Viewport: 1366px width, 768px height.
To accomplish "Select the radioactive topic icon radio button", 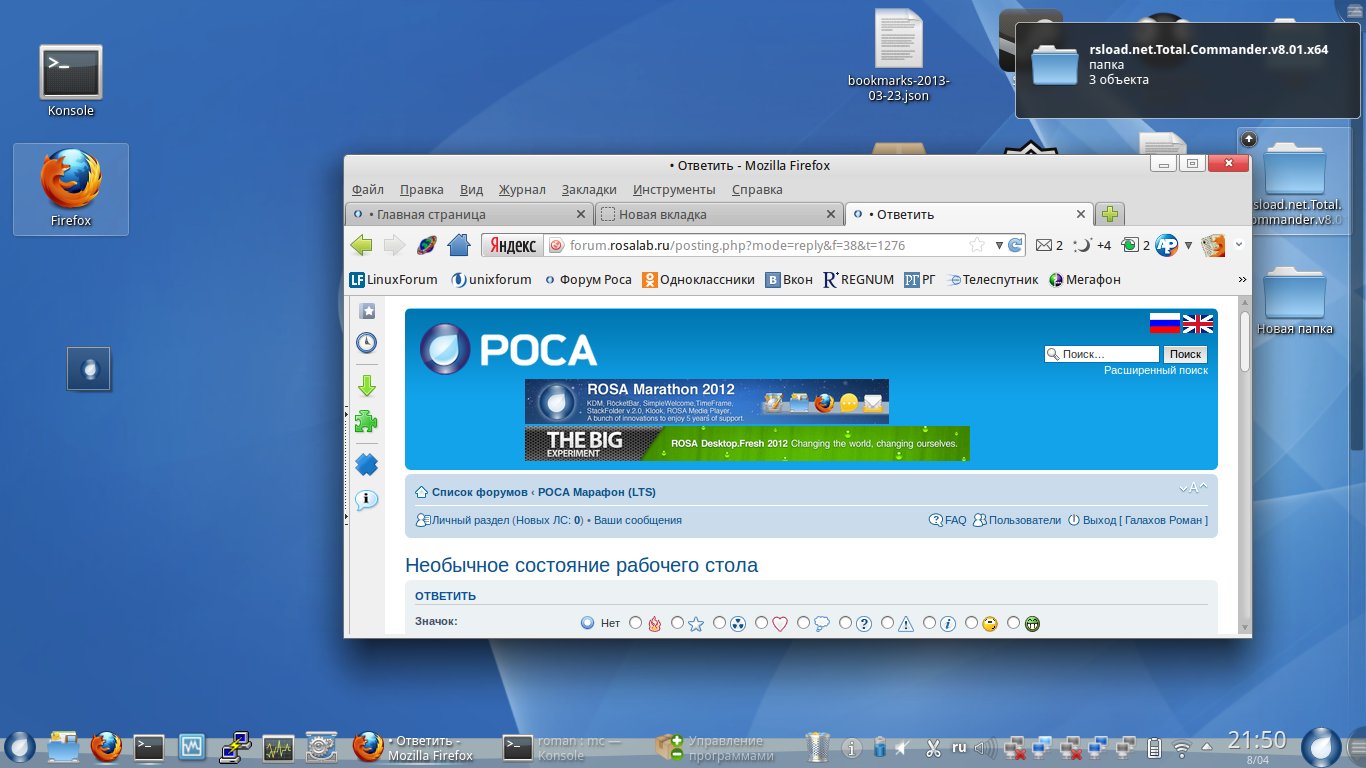I will pos(719,623).
